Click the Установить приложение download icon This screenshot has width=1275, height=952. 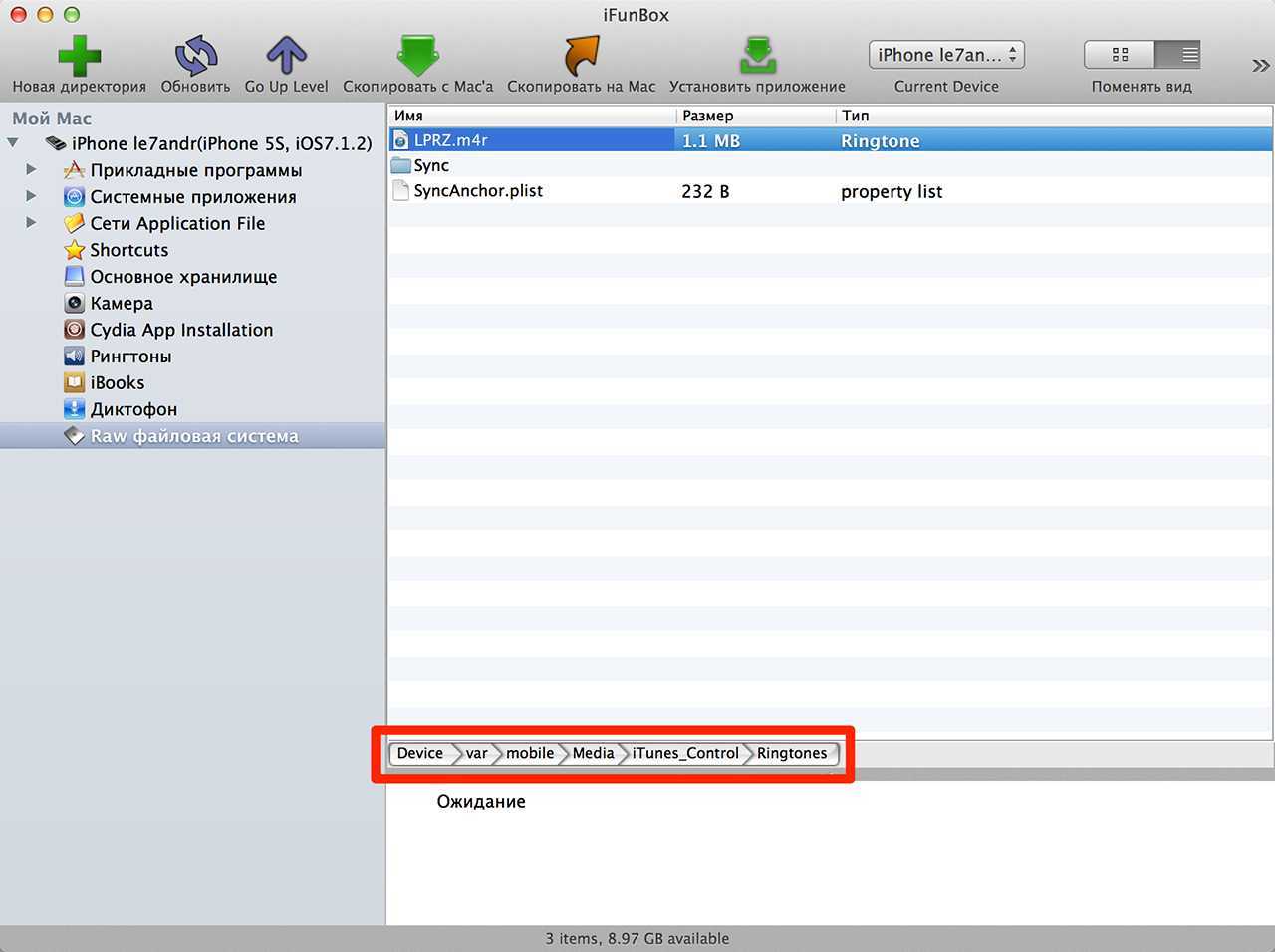coord(758,56)
